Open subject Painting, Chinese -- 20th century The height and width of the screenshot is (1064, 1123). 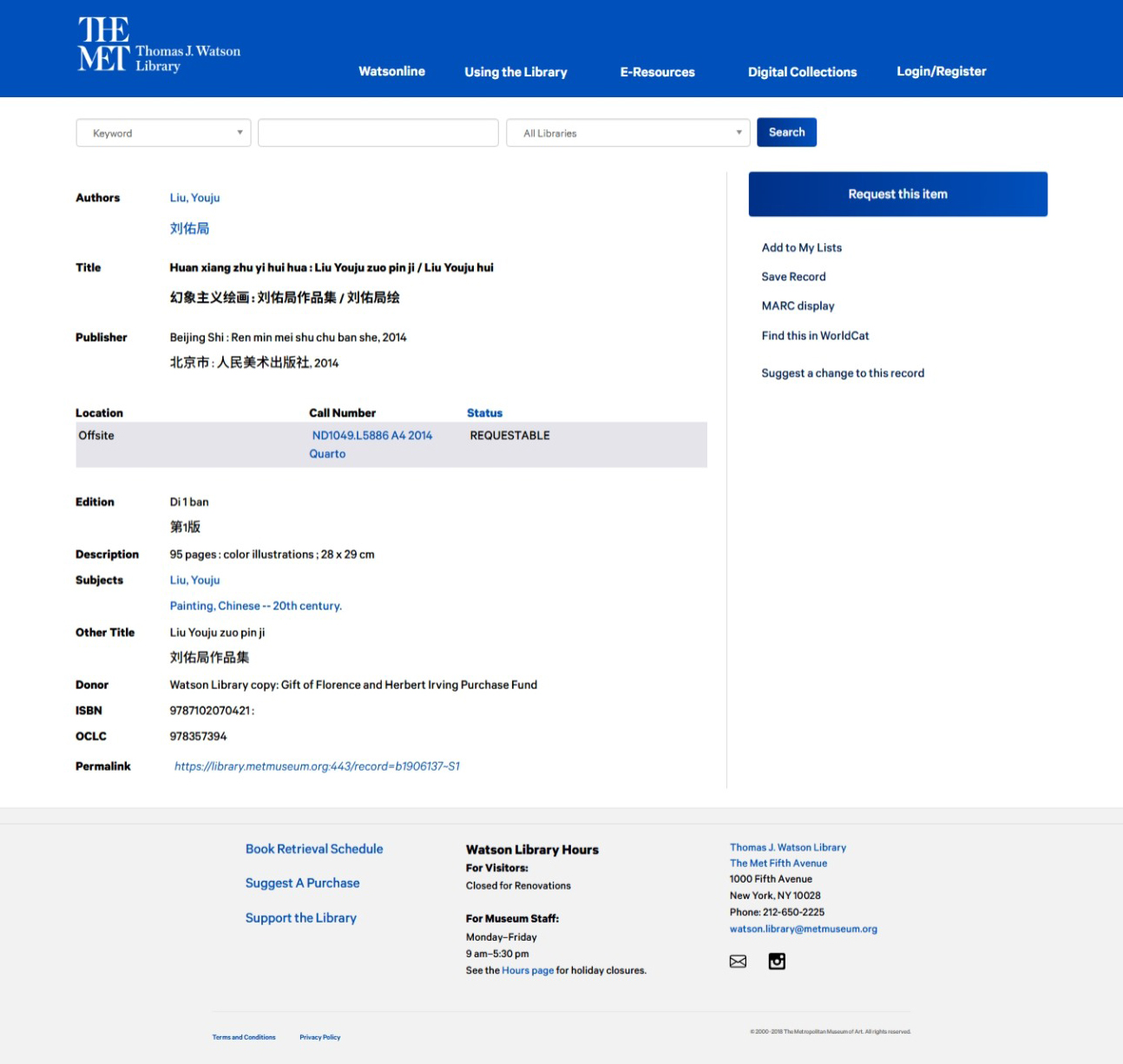click(x=255, y=606)
